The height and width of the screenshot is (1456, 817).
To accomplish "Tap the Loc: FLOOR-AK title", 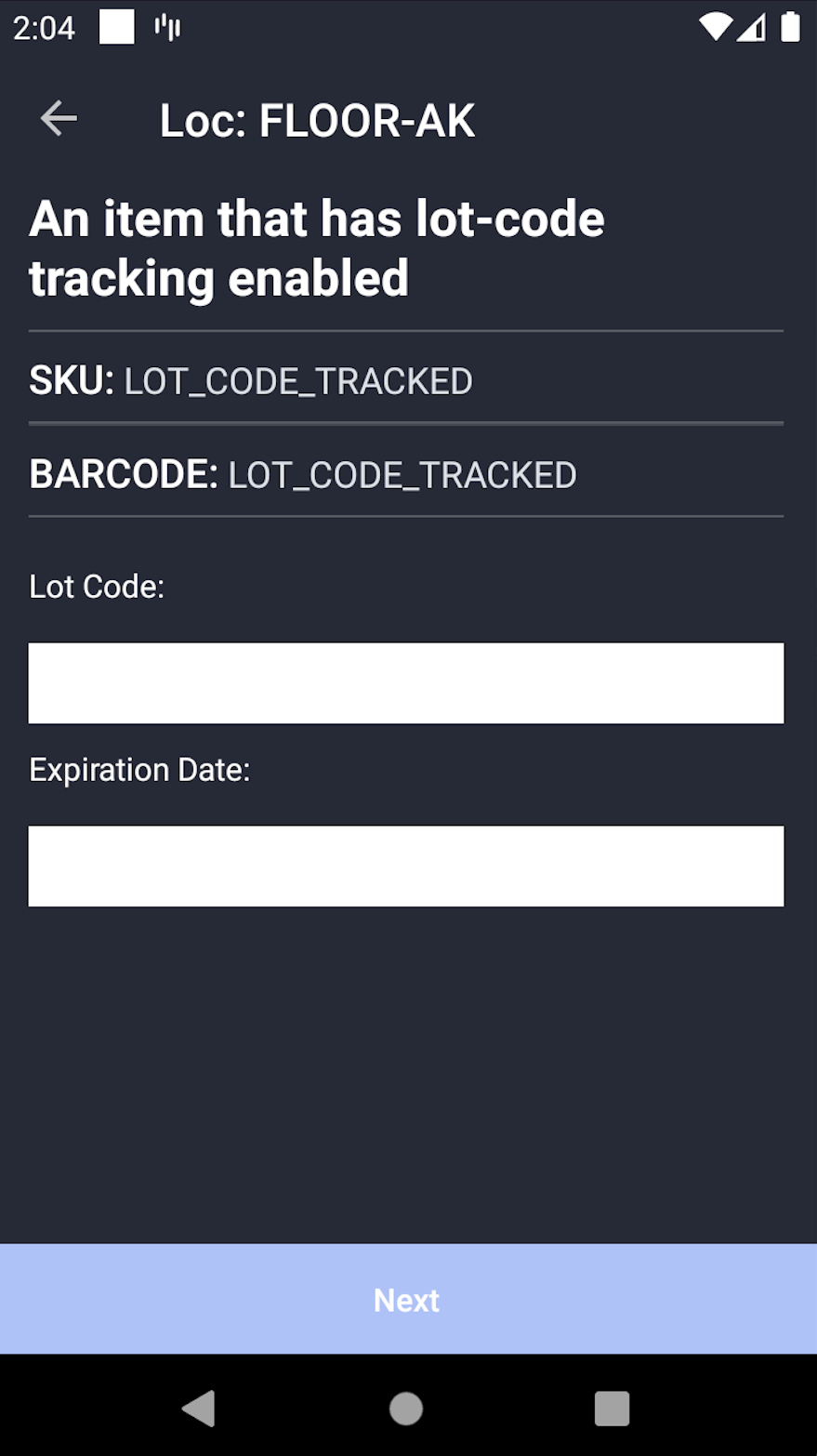I will click(x=317, y=119).
